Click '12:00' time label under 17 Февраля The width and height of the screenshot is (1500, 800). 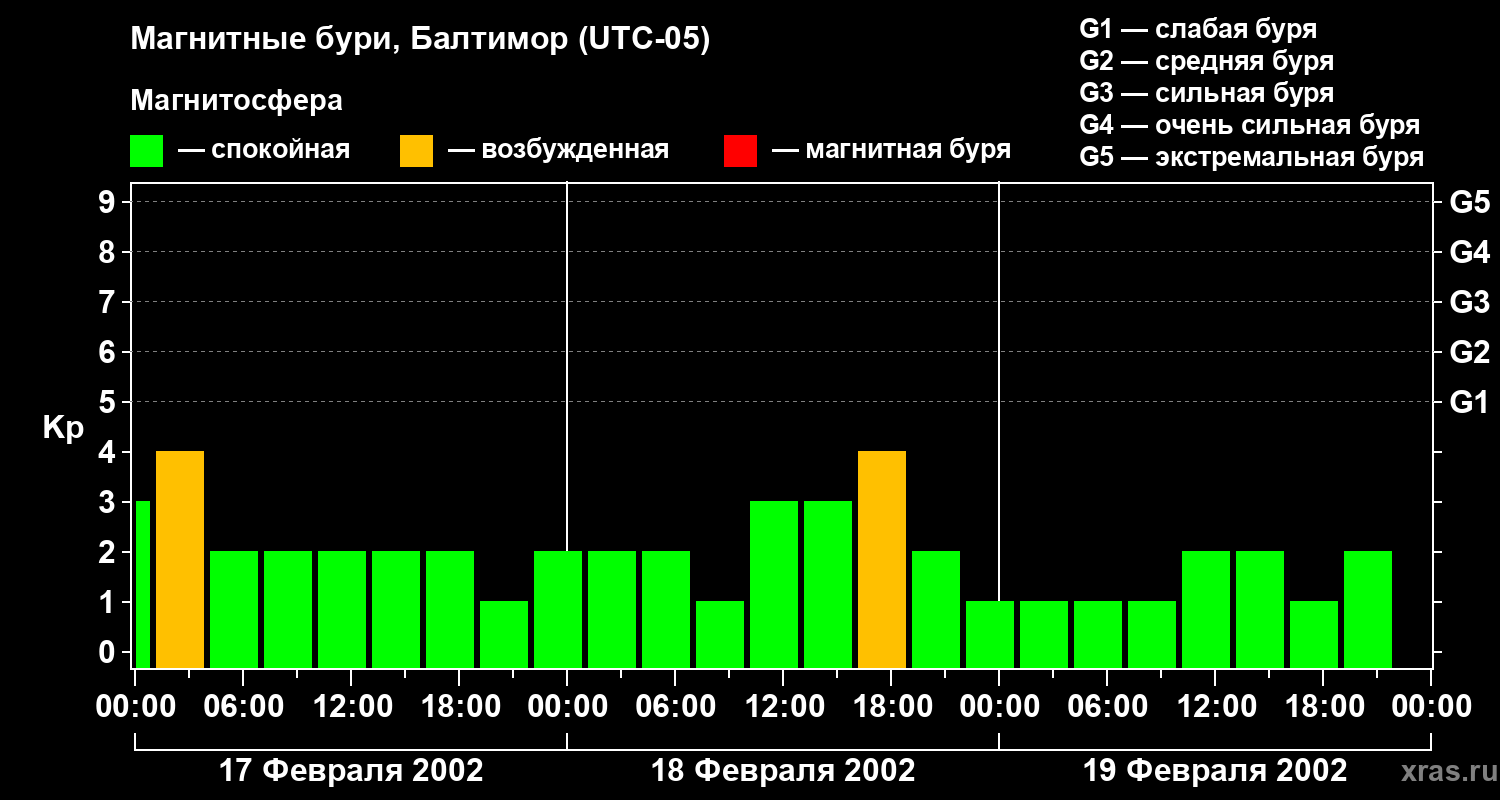coord(351,707)
